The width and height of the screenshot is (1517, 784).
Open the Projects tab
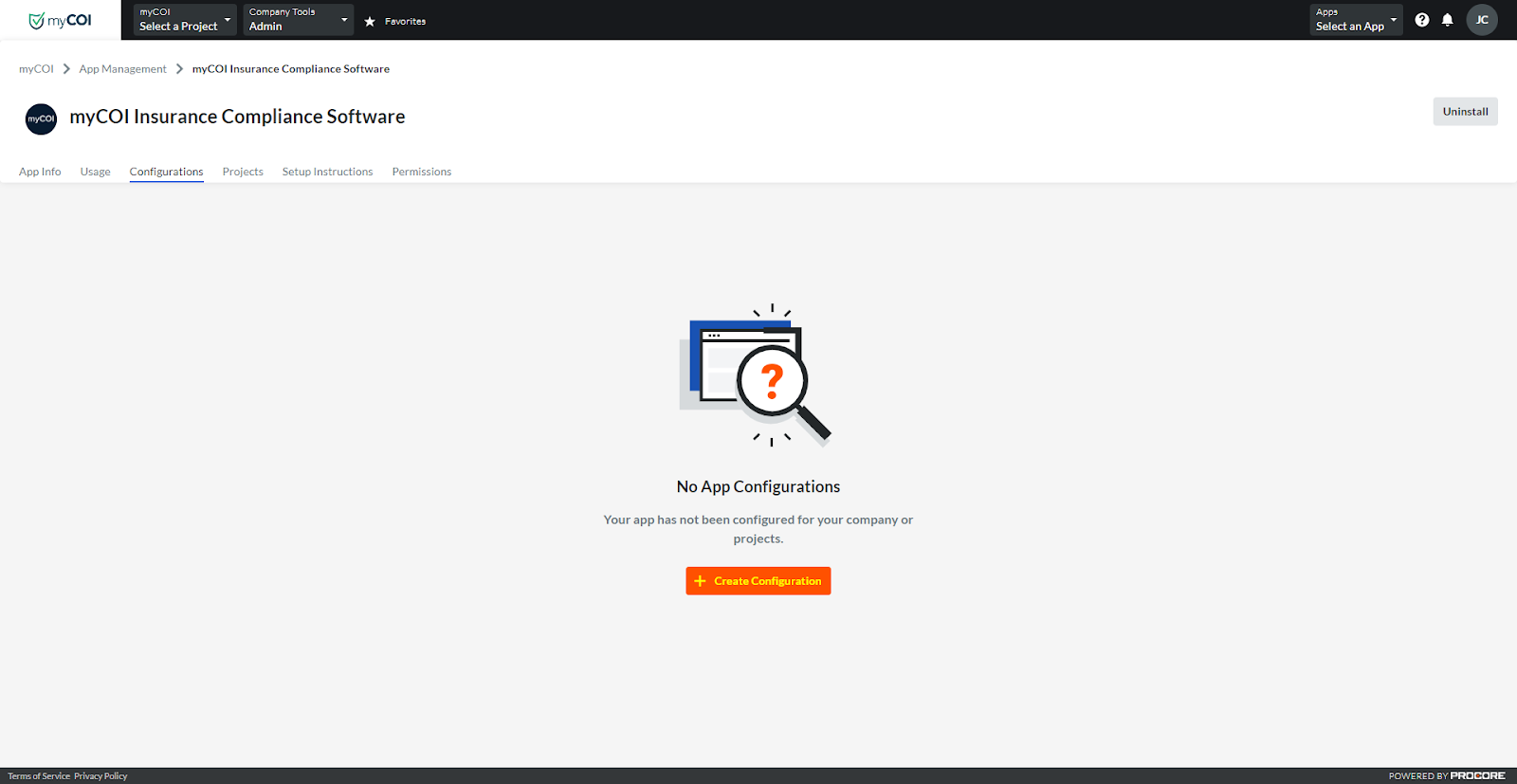click(243, 172)
